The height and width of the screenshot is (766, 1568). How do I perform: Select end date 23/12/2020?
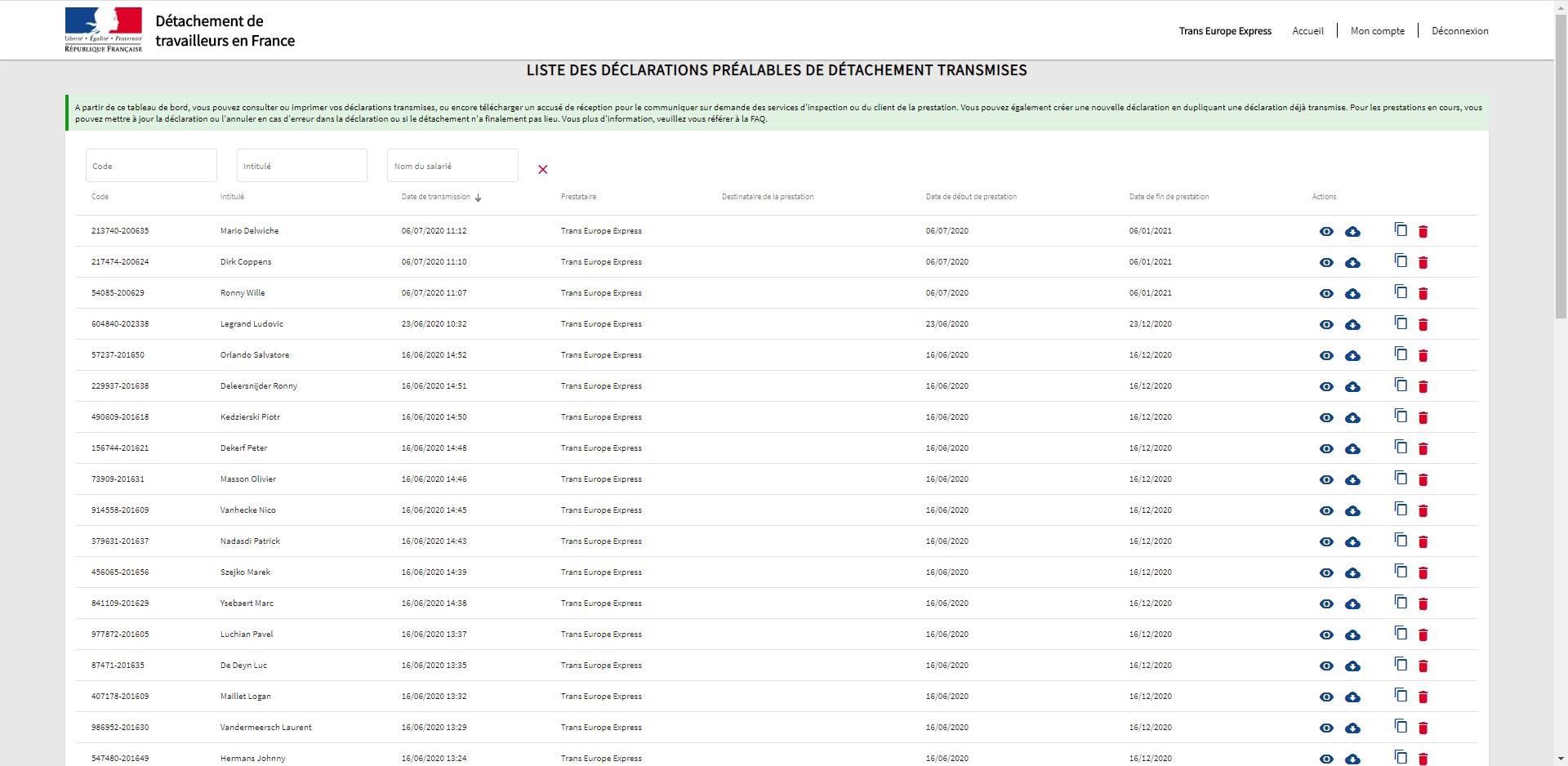[1150, 324]
